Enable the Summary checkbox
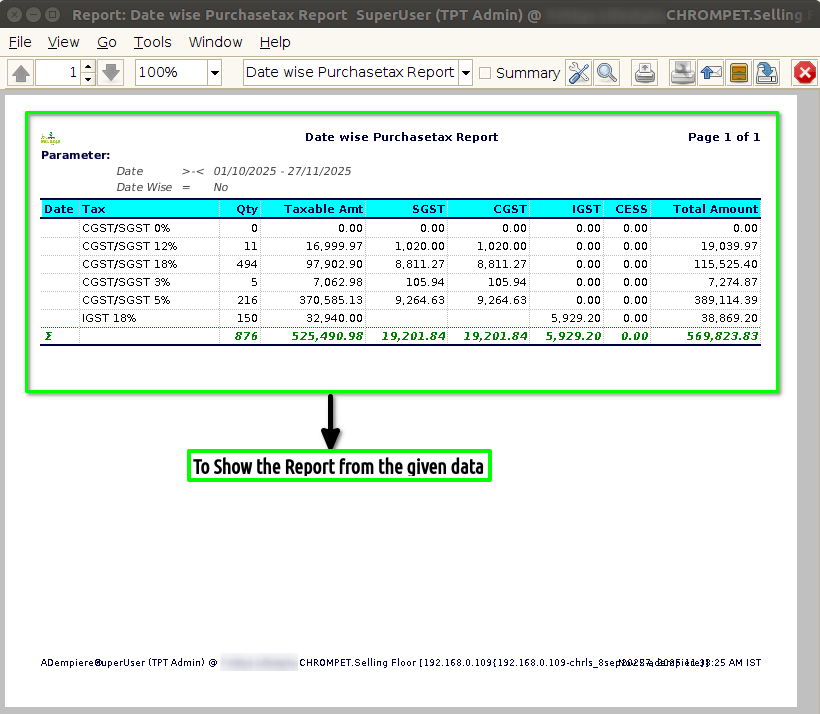 (x=485, y=73)
